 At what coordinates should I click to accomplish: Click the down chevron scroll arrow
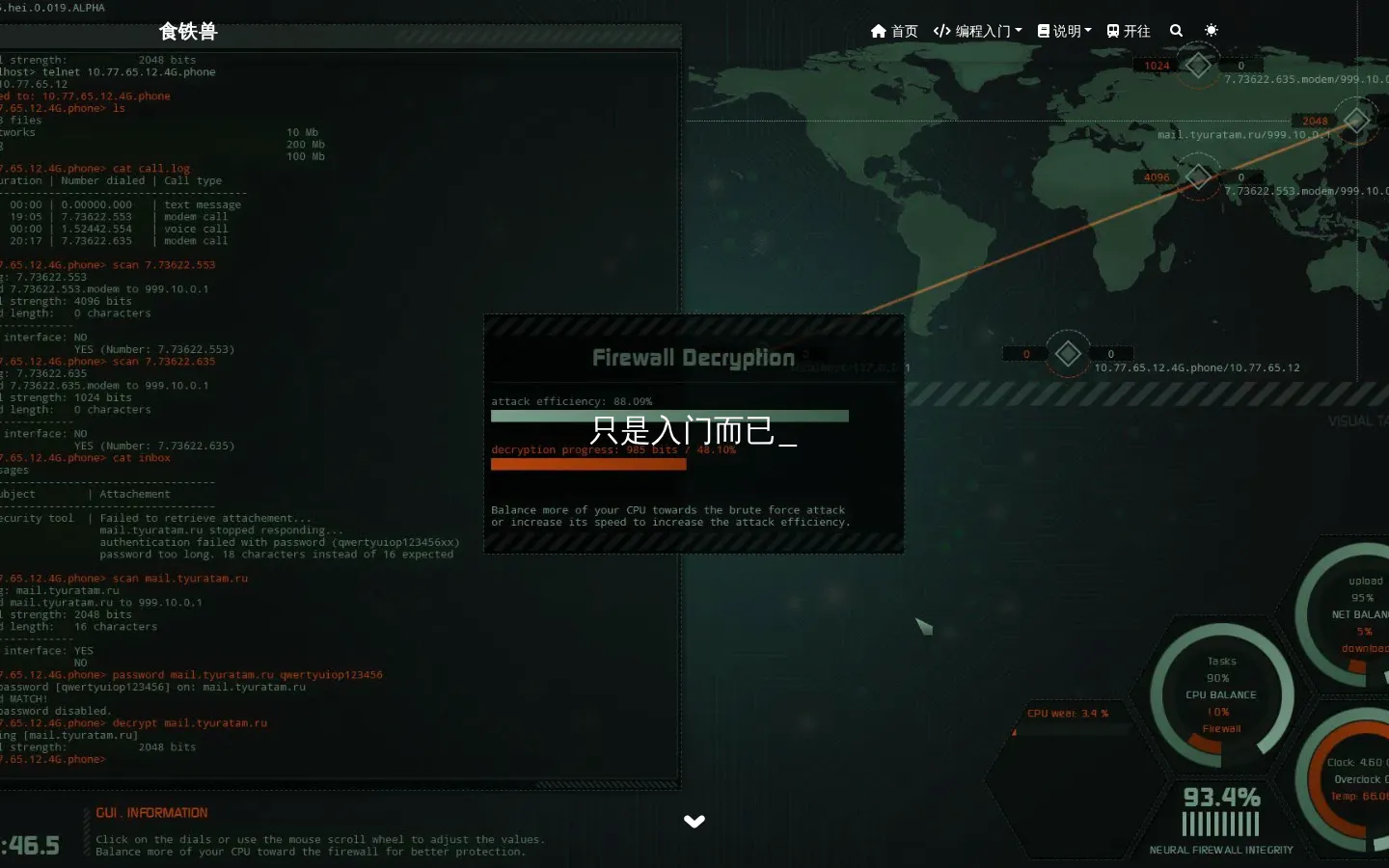694,822
